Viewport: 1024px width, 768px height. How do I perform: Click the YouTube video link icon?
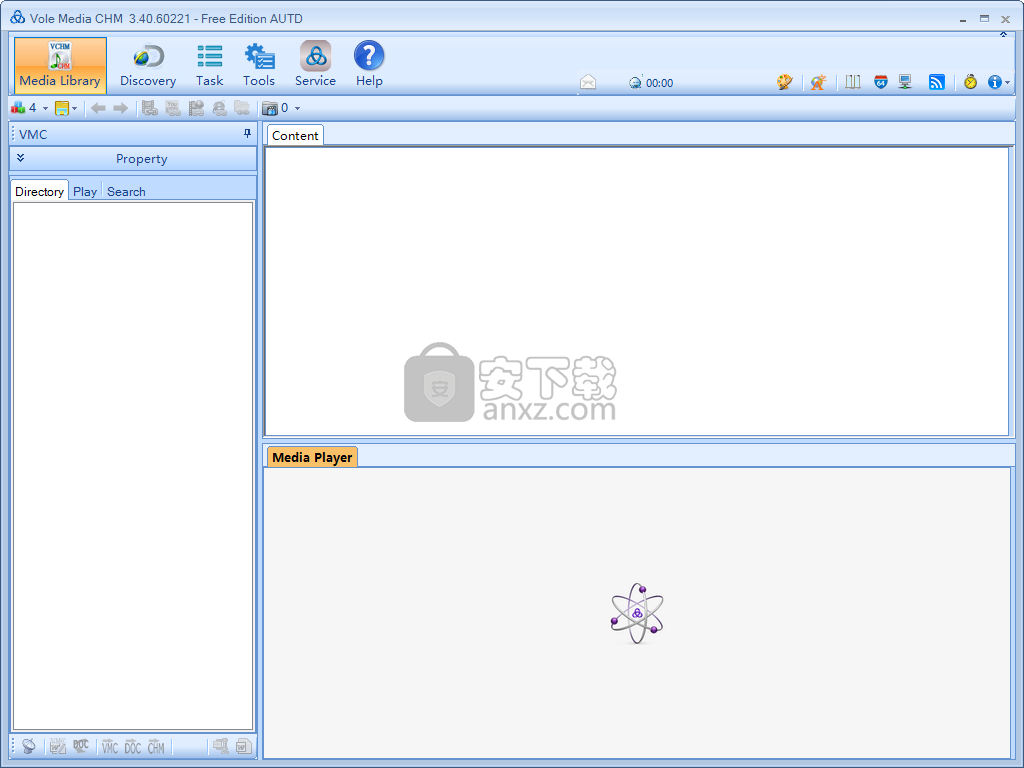pos(173,108)
